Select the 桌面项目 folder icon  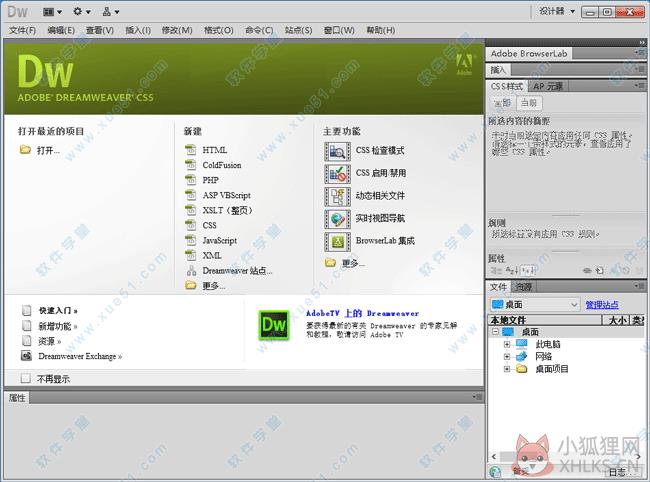521,369
